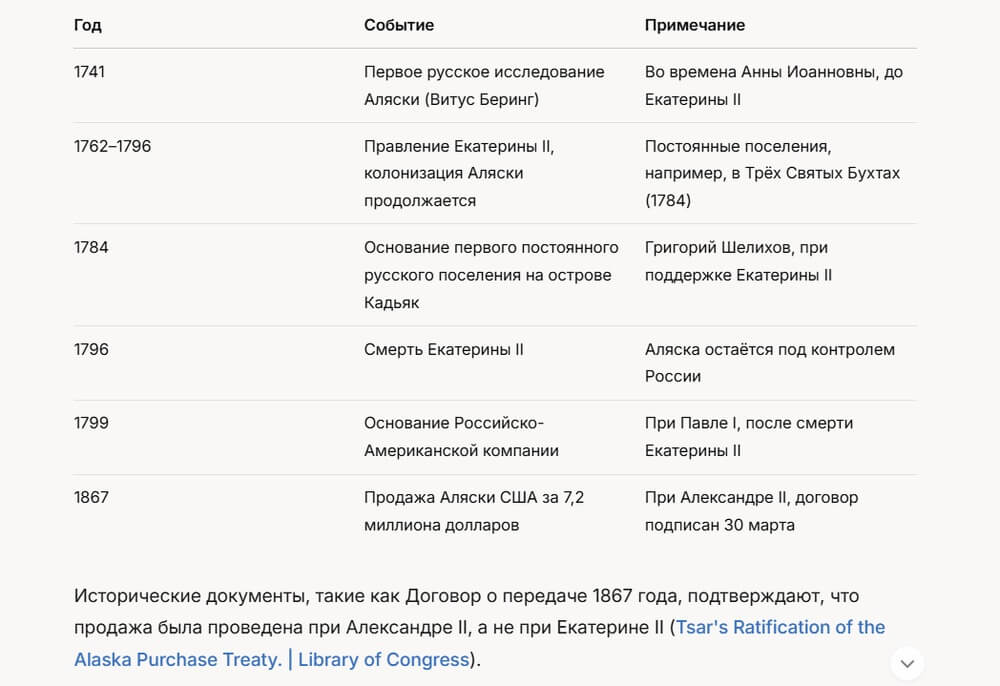Select the 1762–1796 year cell
This screenshot has width=1000, height=686.
(112, 146)
